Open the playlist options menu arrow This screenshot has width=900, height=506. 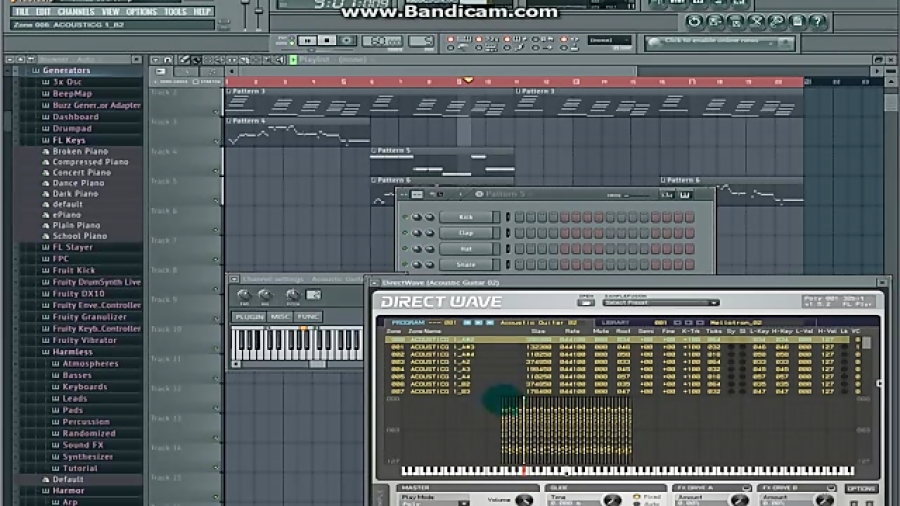(156, 60)
